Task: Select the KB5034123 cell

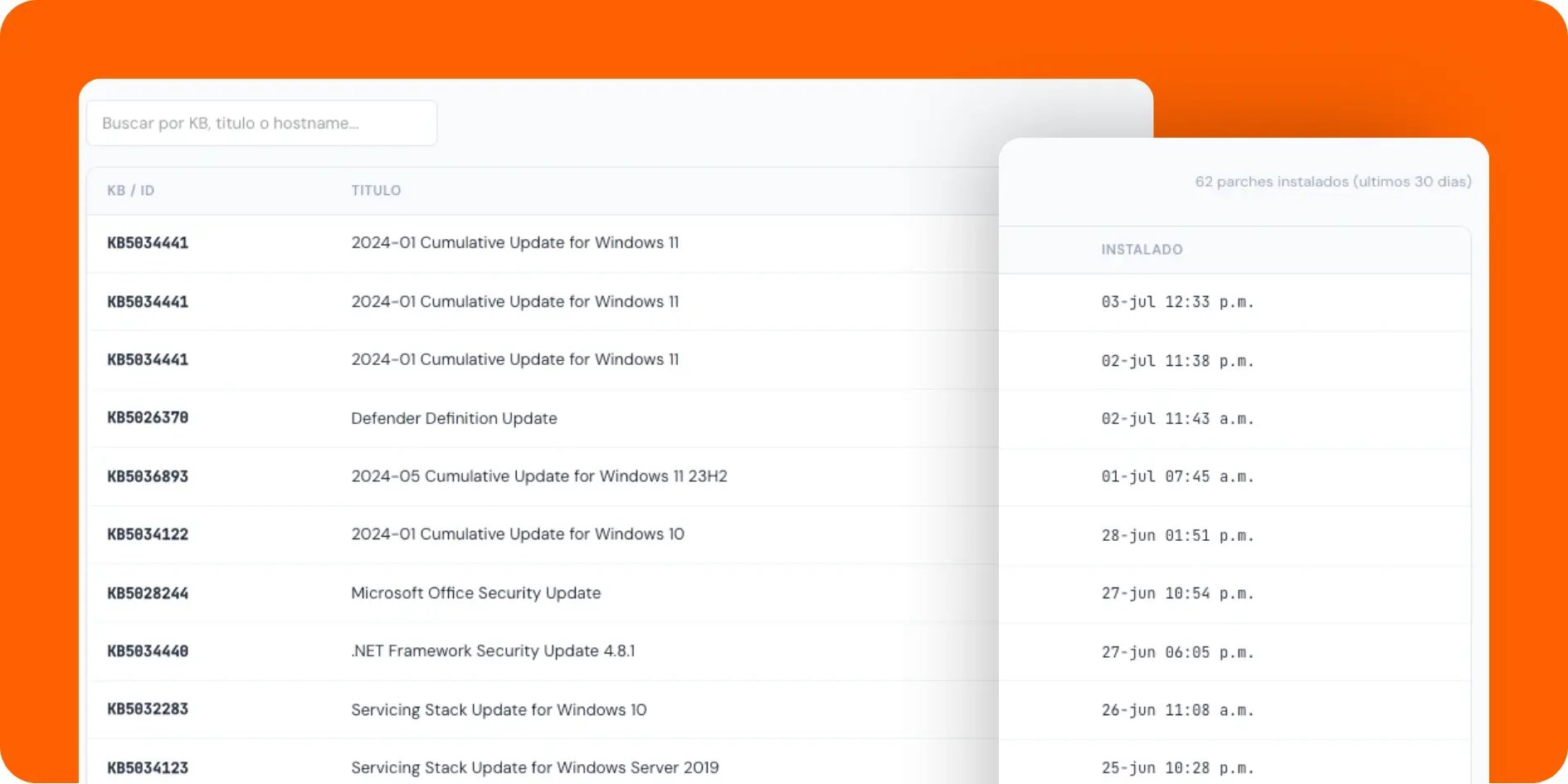Action: point(148,768)
